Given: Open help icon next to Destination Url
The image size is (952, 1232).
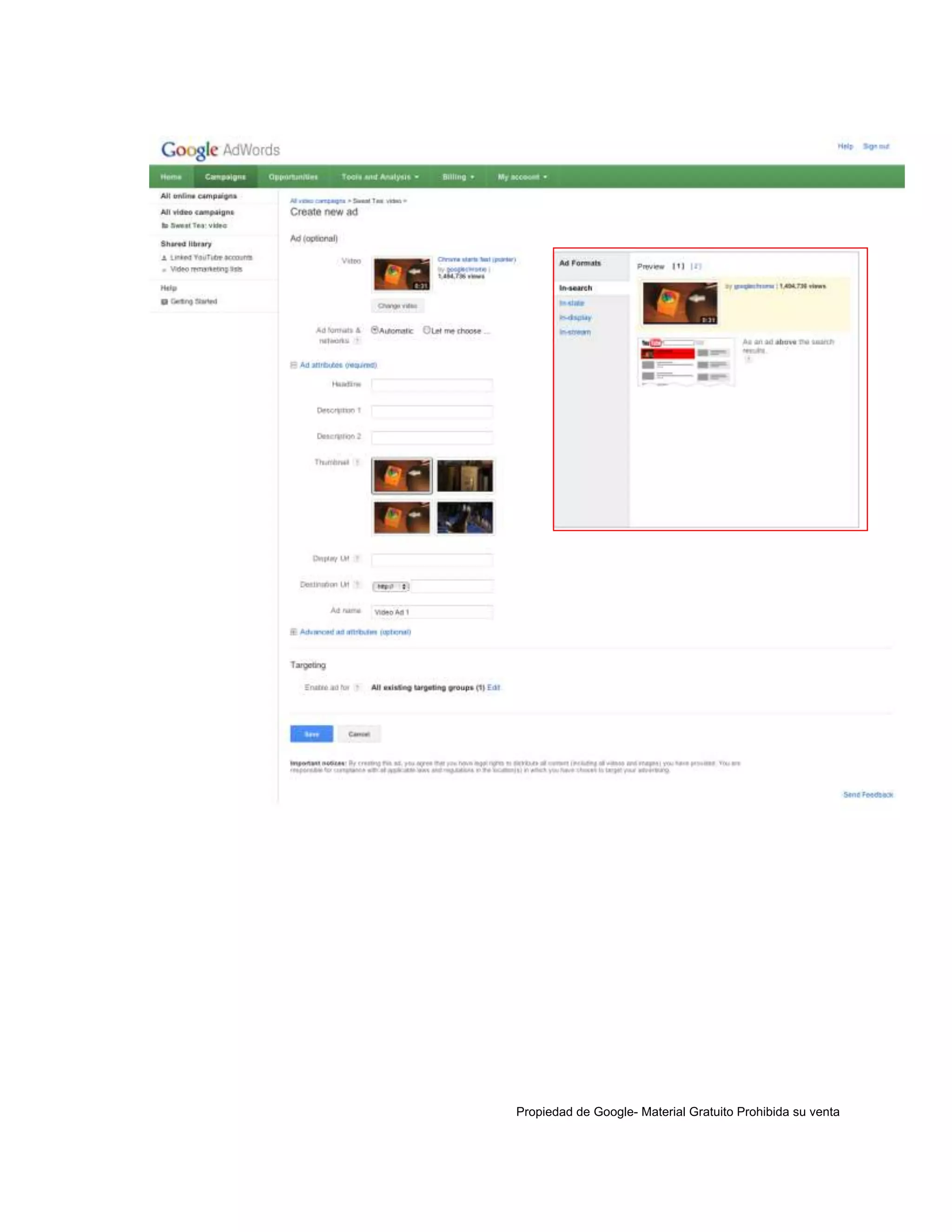Looking at the screenshot, I should [x=357, y=585].
